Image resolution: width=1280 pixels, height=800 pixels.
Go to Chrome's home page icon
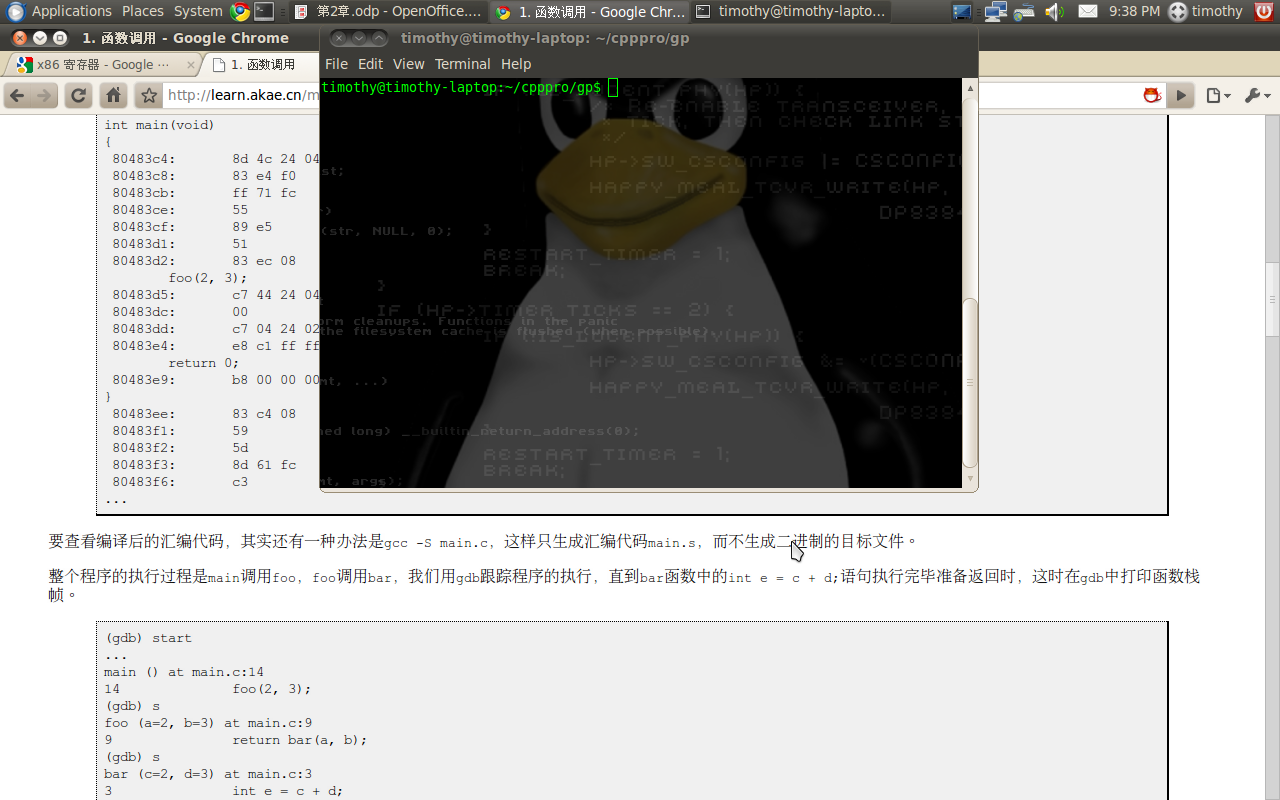(114, 96)
